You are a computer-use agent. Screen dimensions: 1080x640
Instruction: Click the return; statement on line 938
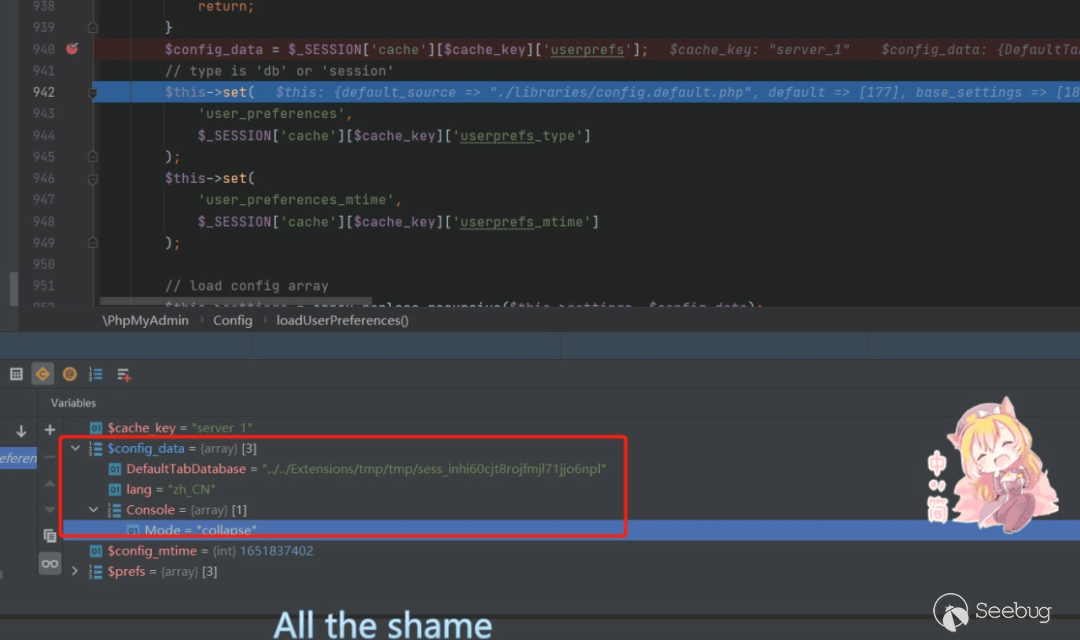[x=226, y=7]
